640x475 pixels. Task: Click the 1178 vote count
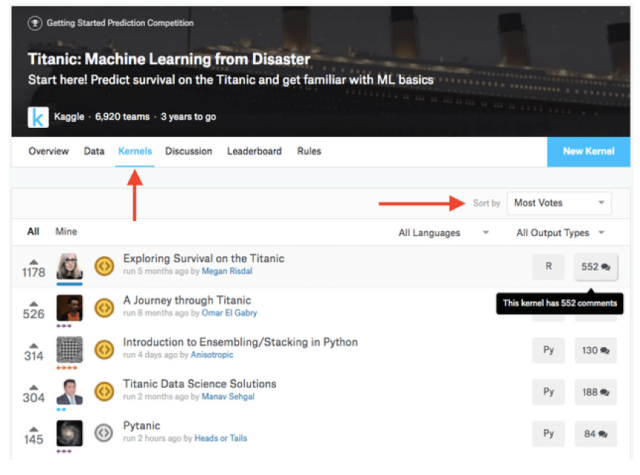tap(34, 272)
